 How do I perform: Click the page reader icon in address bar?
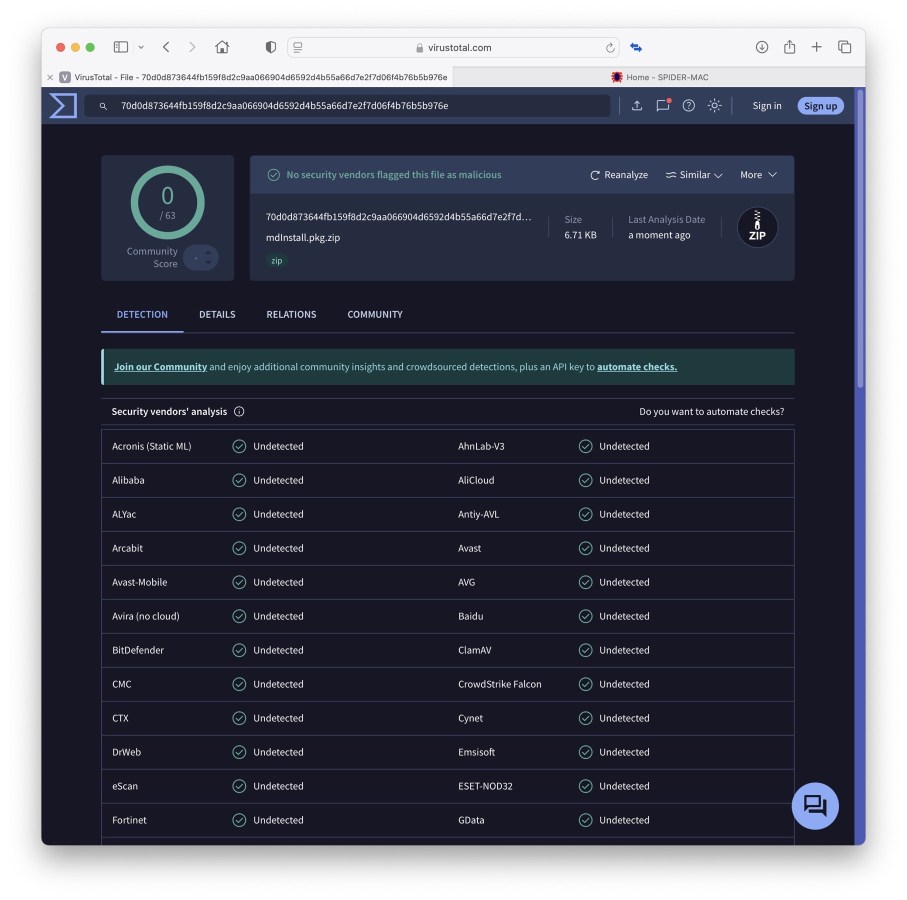(x=298, y=47)
